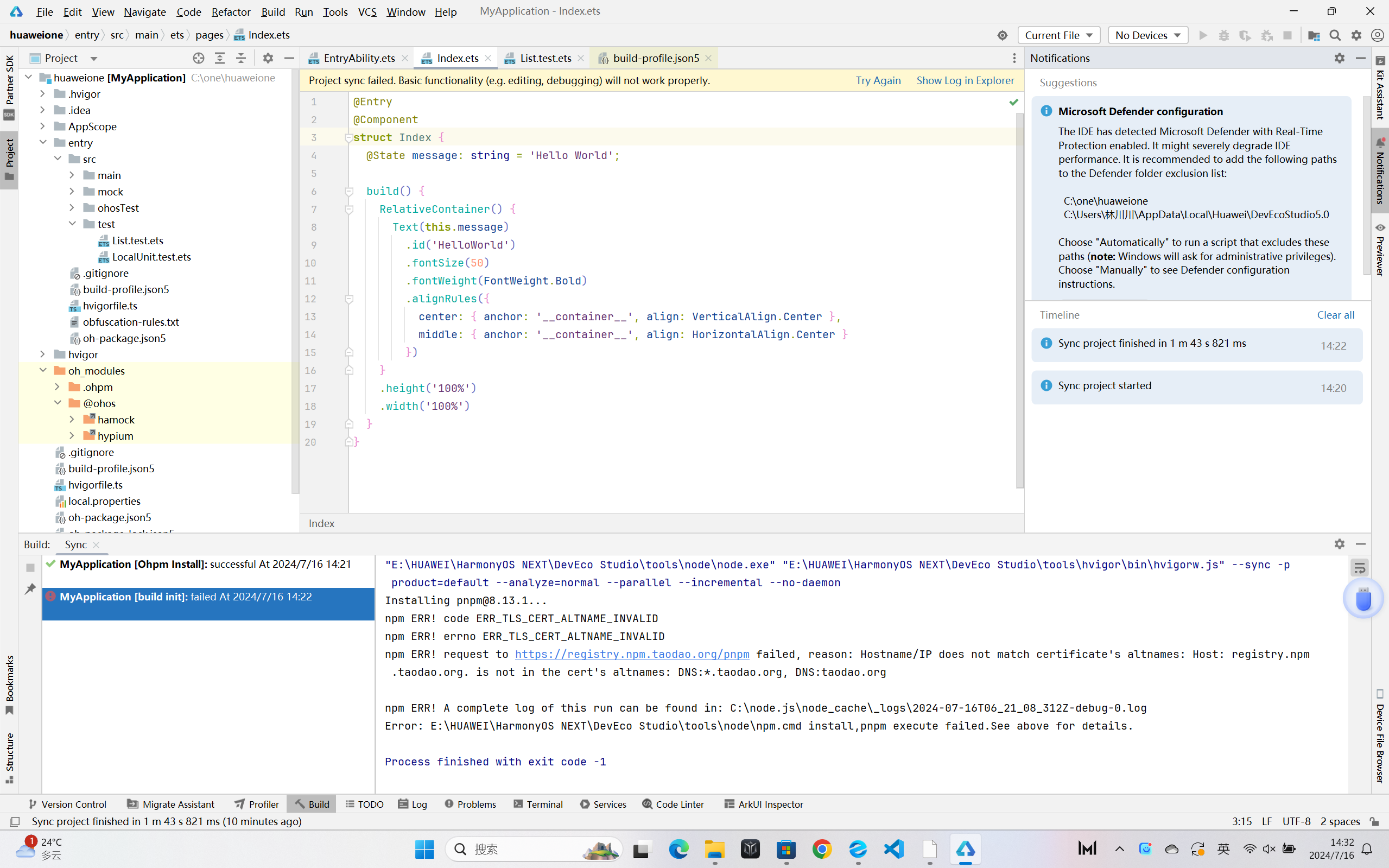
Task: Open Build panel settings gear
Action: coord(1339,543)
